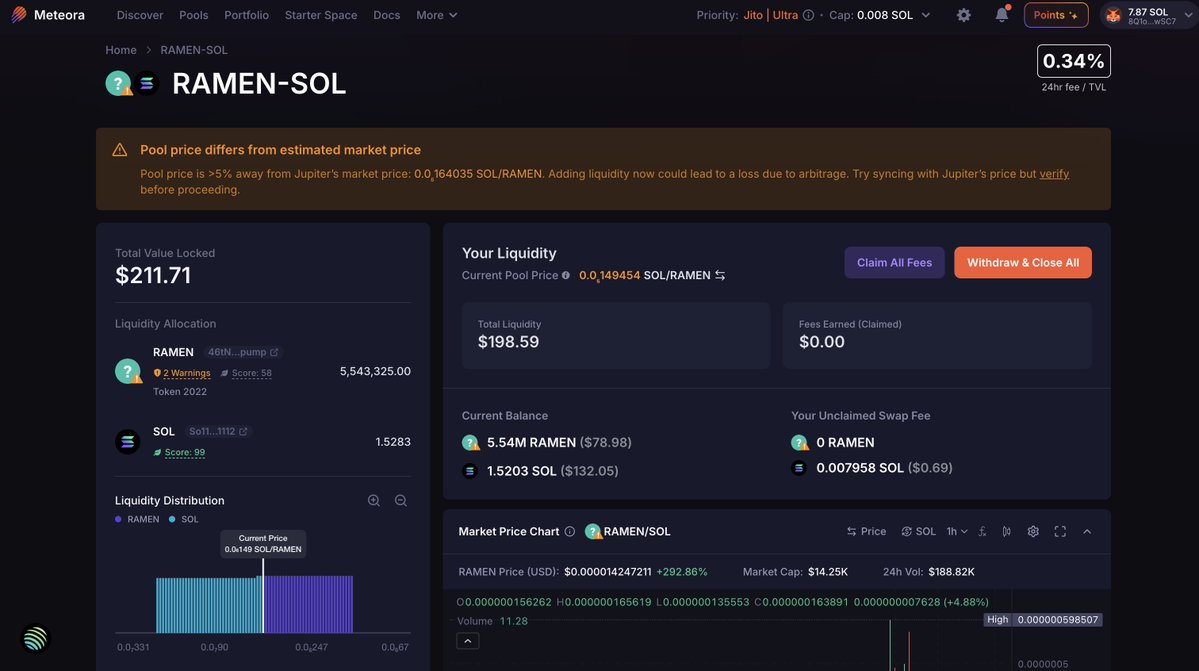Click the Priority info icon beside Ultra
Image resolution: width=1199 pixels, height=671 pixels.
point(808,15)
